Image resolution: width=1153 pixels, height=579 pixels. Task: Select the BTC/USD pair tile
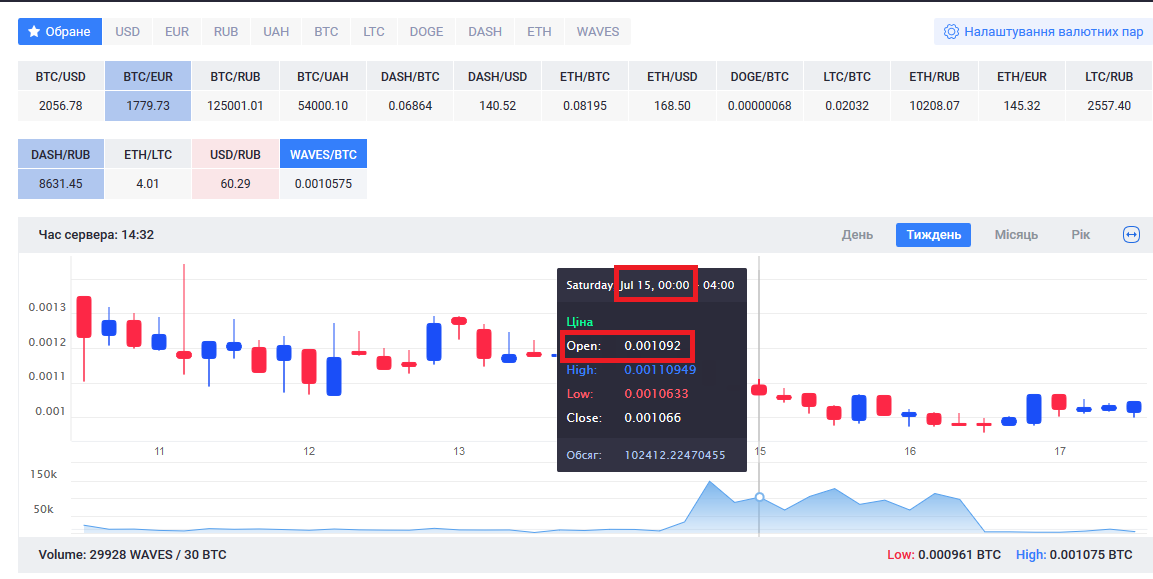pos(60,91)
